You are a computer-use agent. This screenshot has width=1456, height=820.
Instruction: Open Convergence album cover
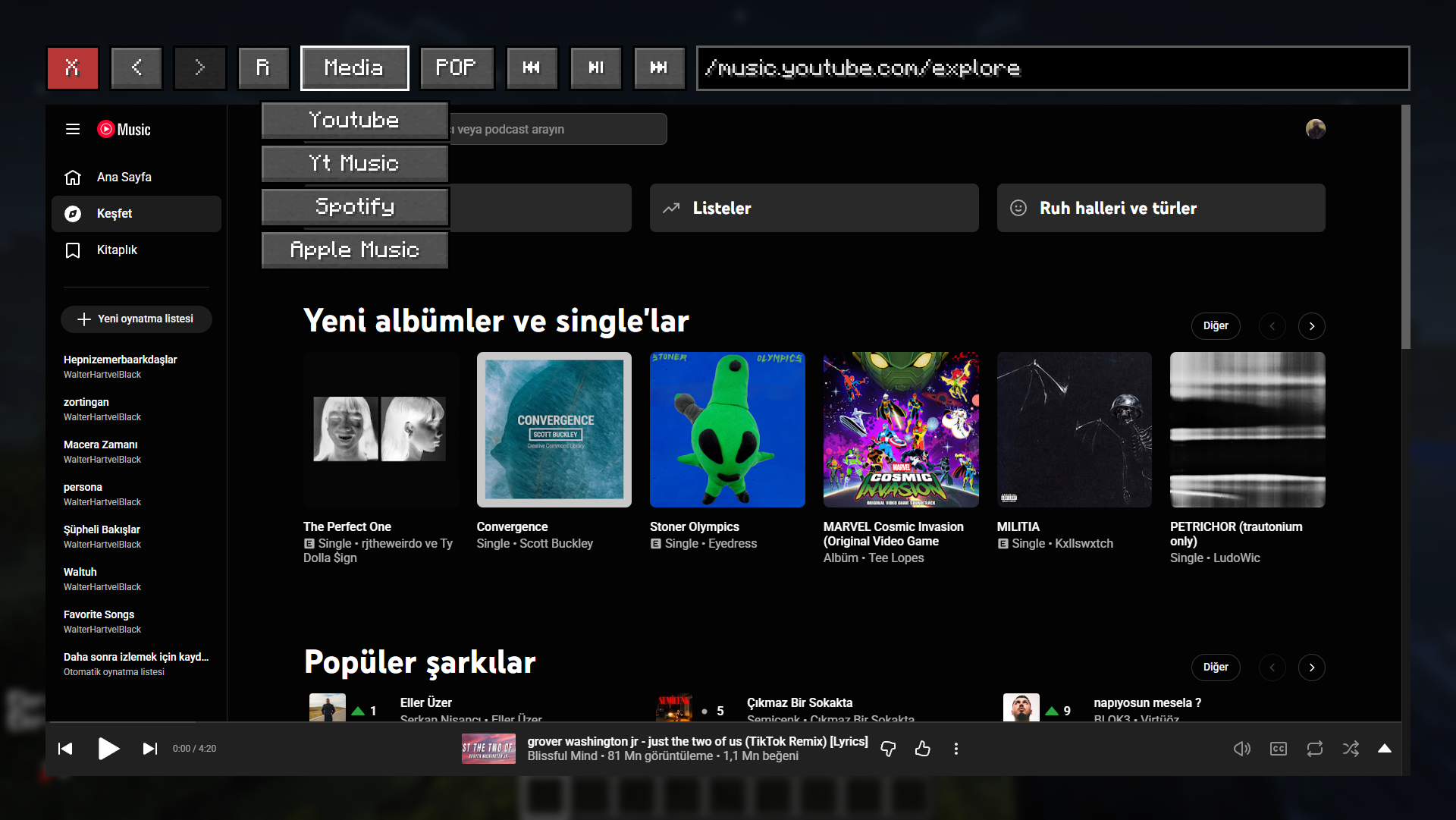click(x=554, y=429)
